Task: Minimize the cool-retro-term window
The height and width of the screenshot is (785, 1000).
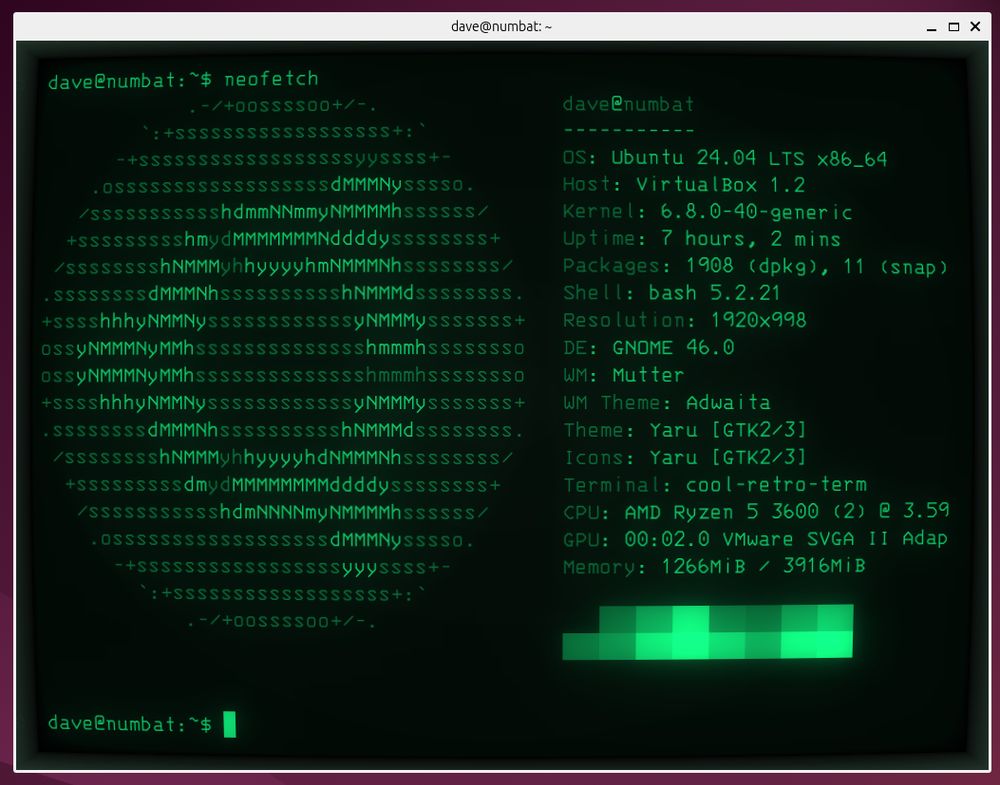Action: click(930, 26)
